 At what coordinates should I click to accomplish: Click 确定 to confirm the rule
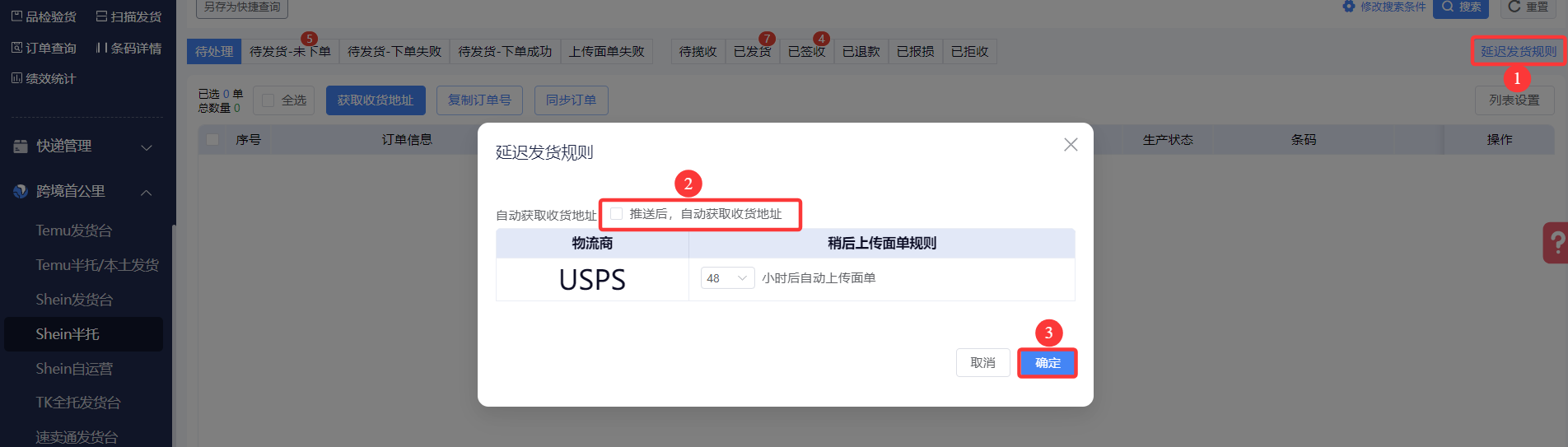(x=1048, y=363)
